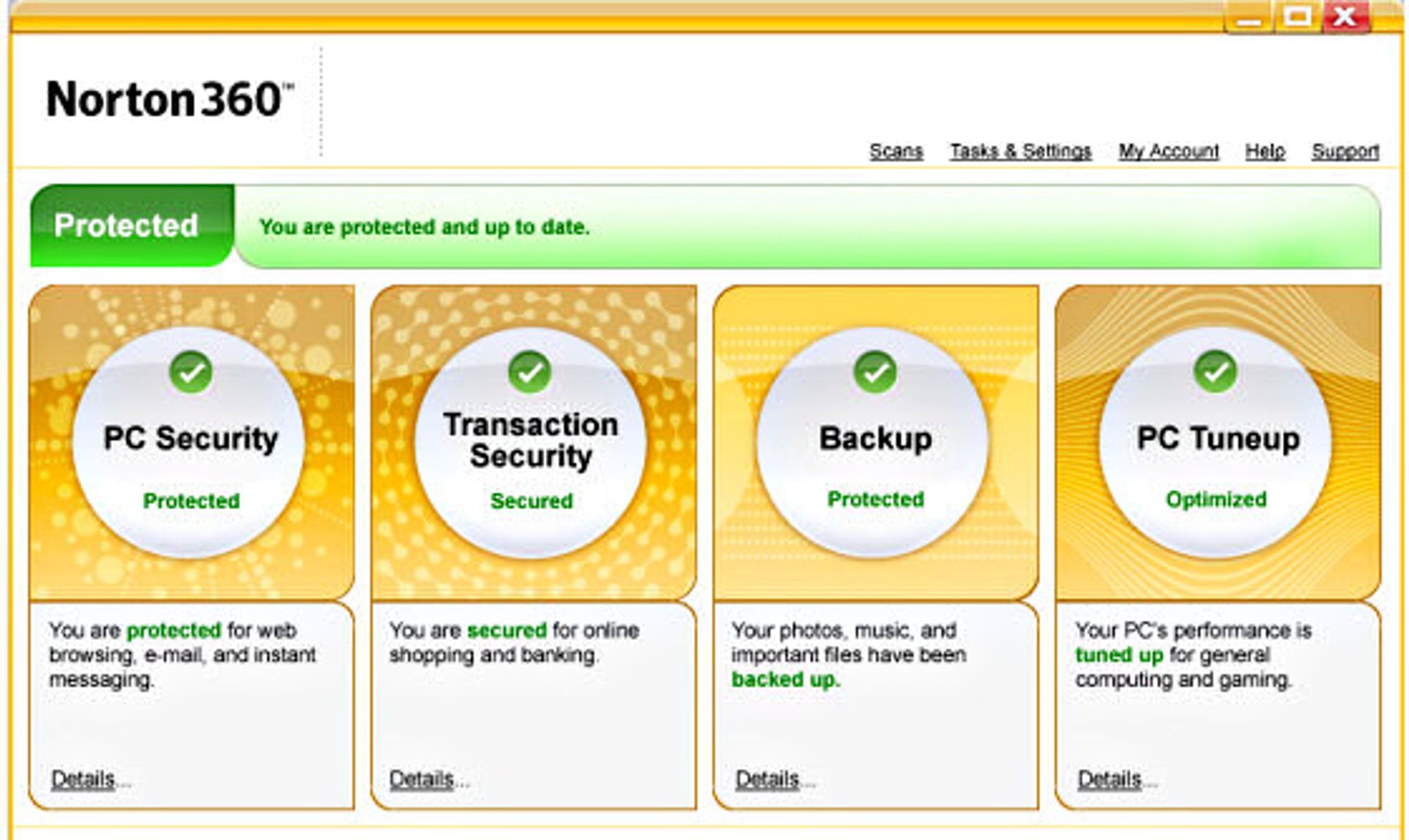Close the Norton 360 window
Screen dimensions: 1409x840
pyautogui.click(x=1345, y=15)
